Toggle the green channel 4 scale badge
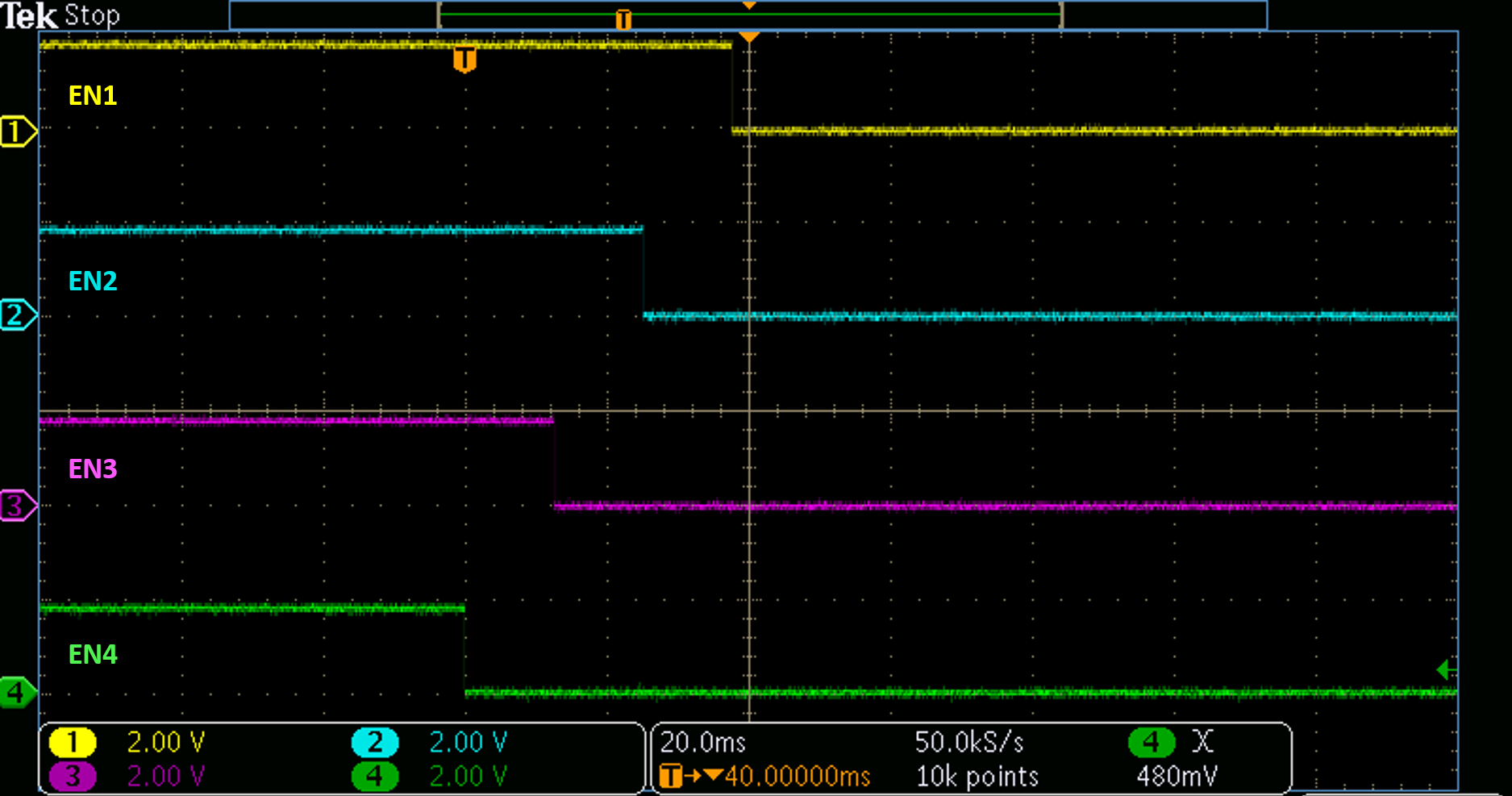Screen dimensions: 1512x796 coord(375,776)
